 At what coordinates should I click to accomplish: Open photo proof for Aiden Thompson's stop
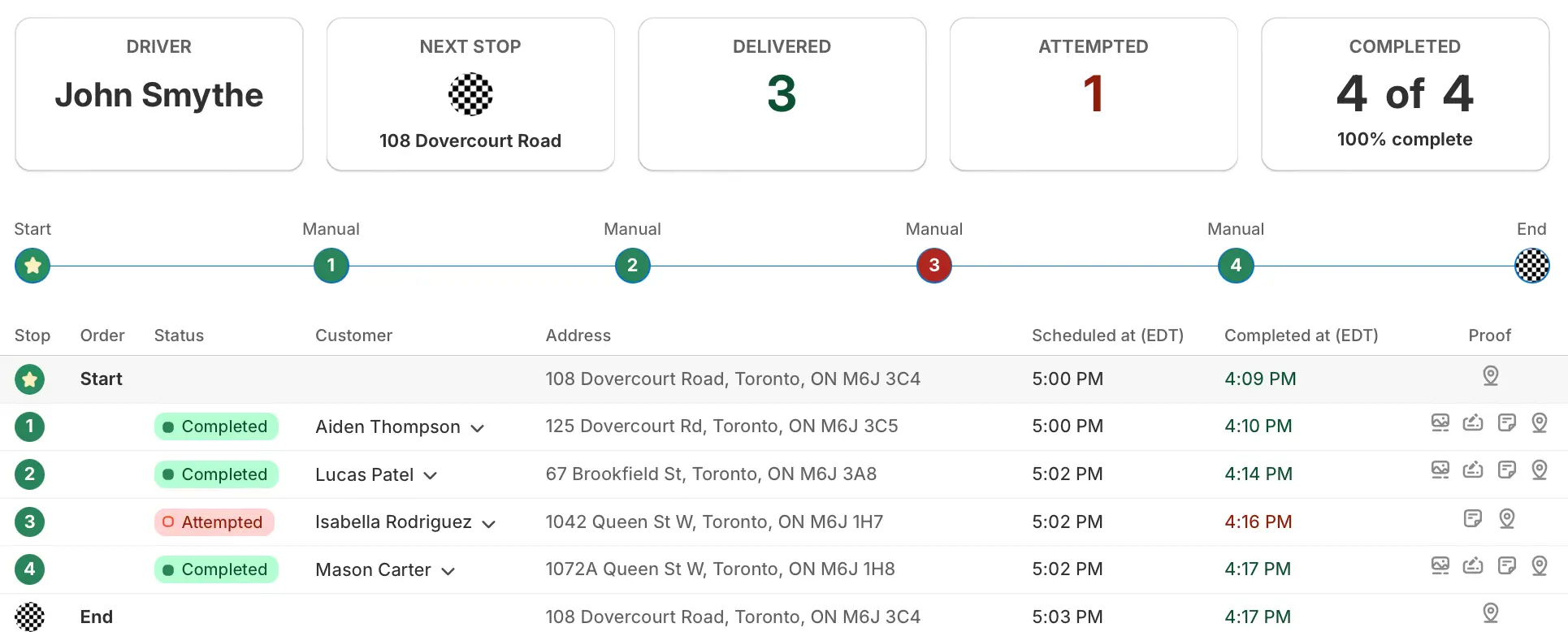pos(1440,422)
